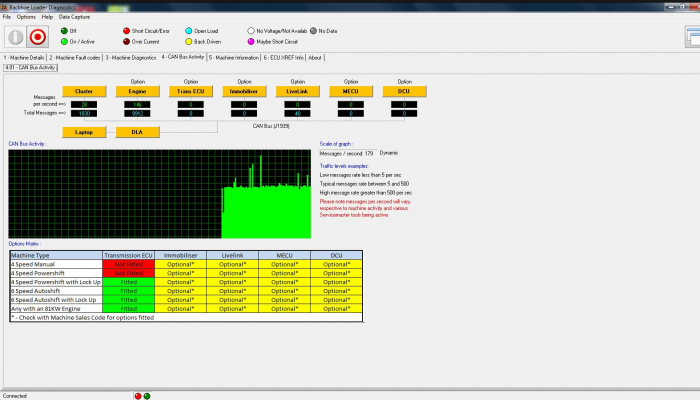Open the Data Capture menu

point(75,17)
